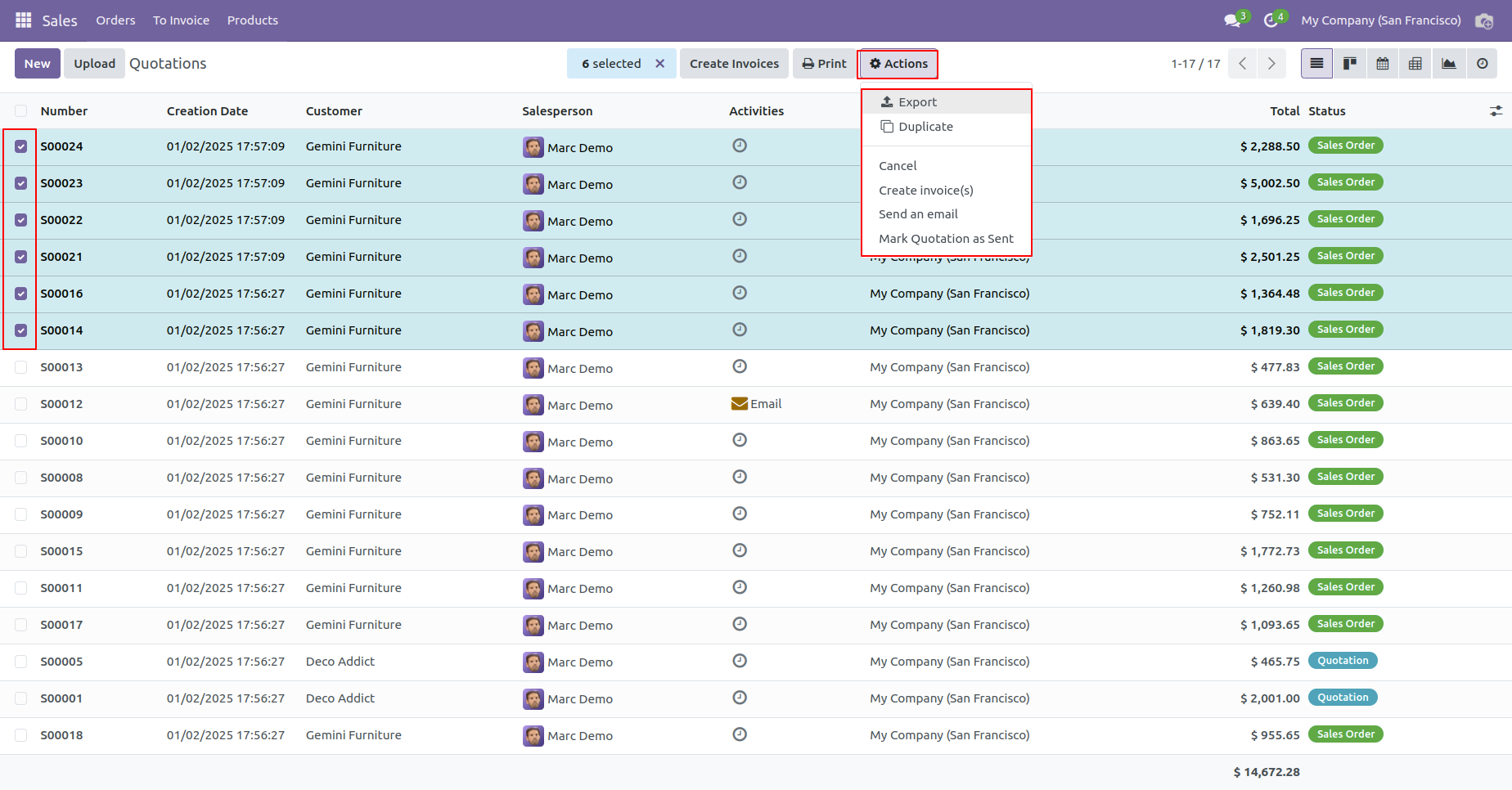
Task: Open optional columns settings icon
Action: [x=1496, y=111]
